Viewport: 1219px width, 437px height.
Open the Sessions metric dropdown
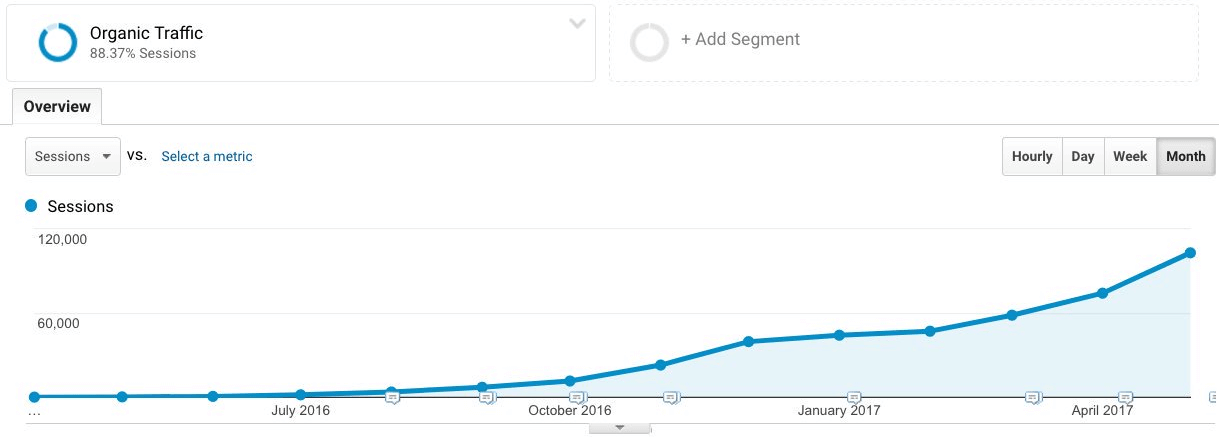[73, 156]
